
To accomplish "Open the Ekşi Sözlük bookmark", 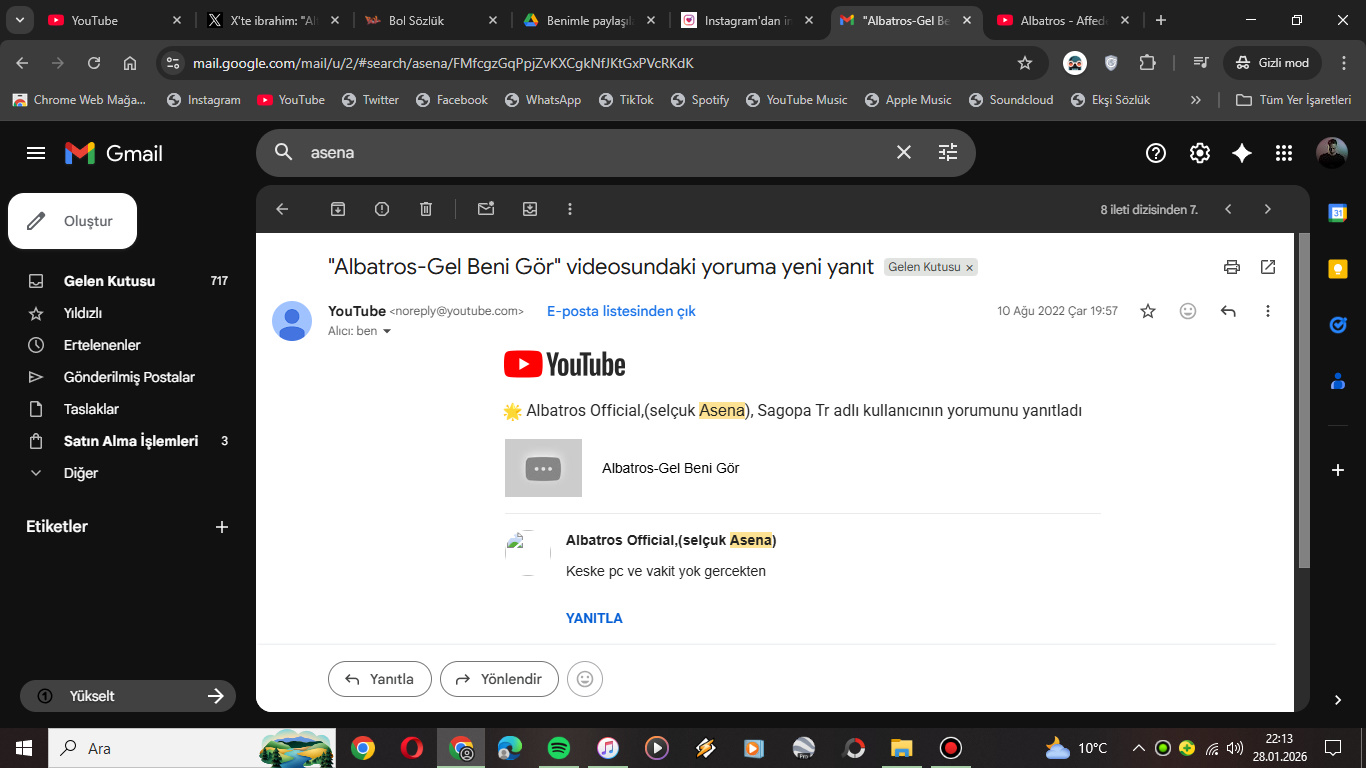I will (x=1110, y=100).
